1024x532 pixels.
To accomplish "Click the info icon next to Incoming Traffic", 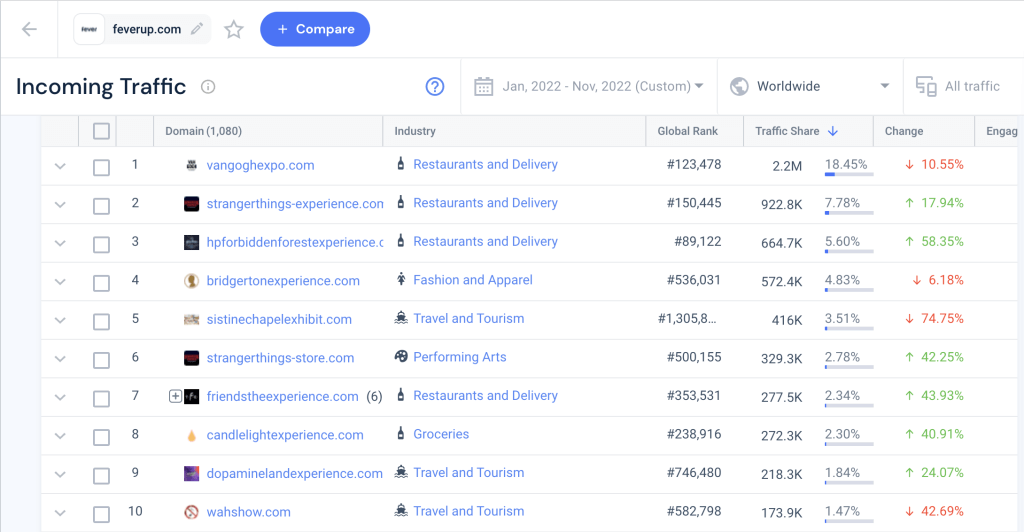I will [208, 87].
